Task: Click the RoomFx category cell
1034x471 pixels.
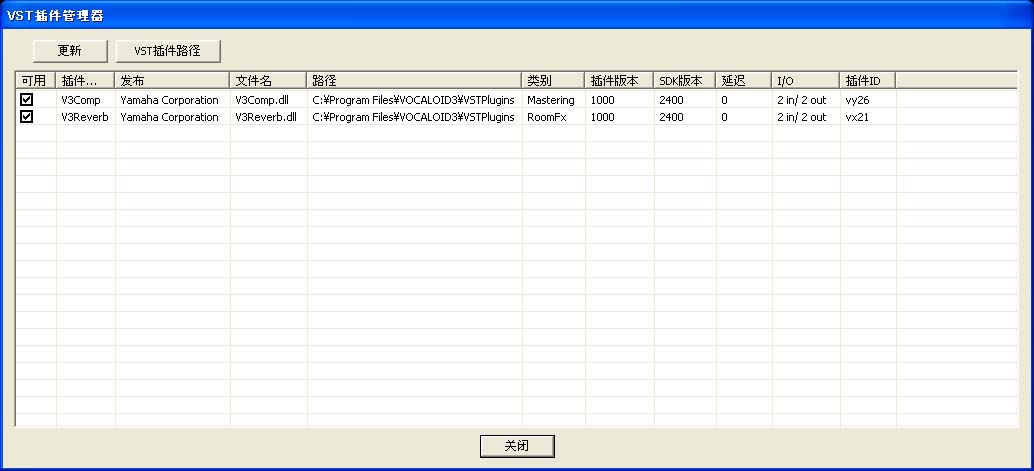Action: pyautogui.click(x=547, y=117)
